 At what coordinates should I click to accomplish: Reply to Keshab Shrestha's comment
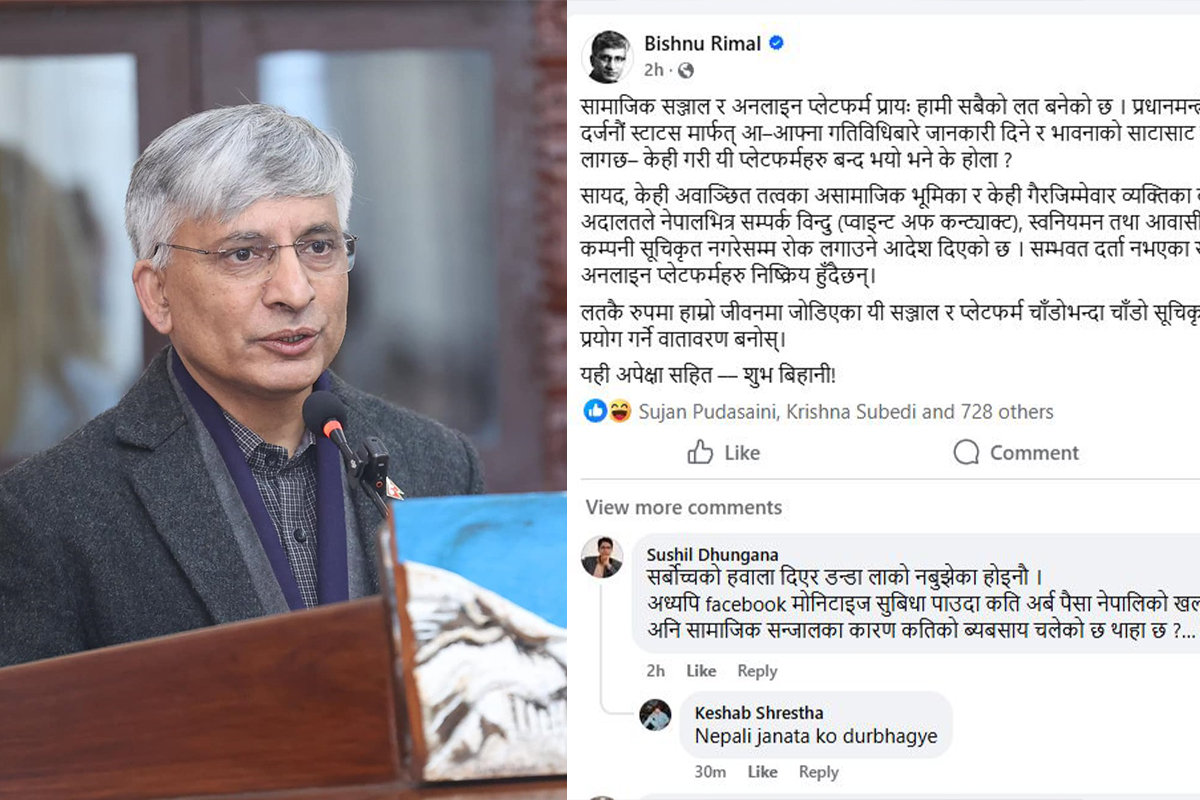[x=818, y=772]
